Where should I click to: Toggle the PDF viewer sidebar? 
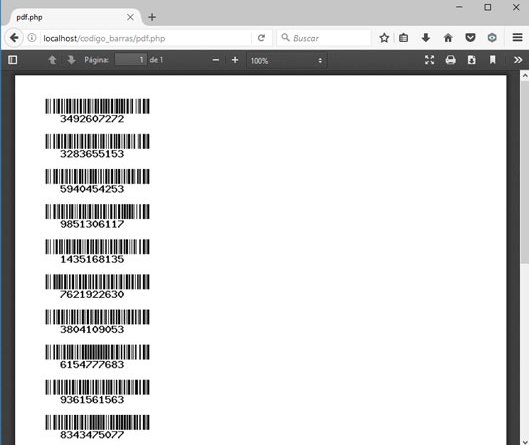click(x=12, y=60)
